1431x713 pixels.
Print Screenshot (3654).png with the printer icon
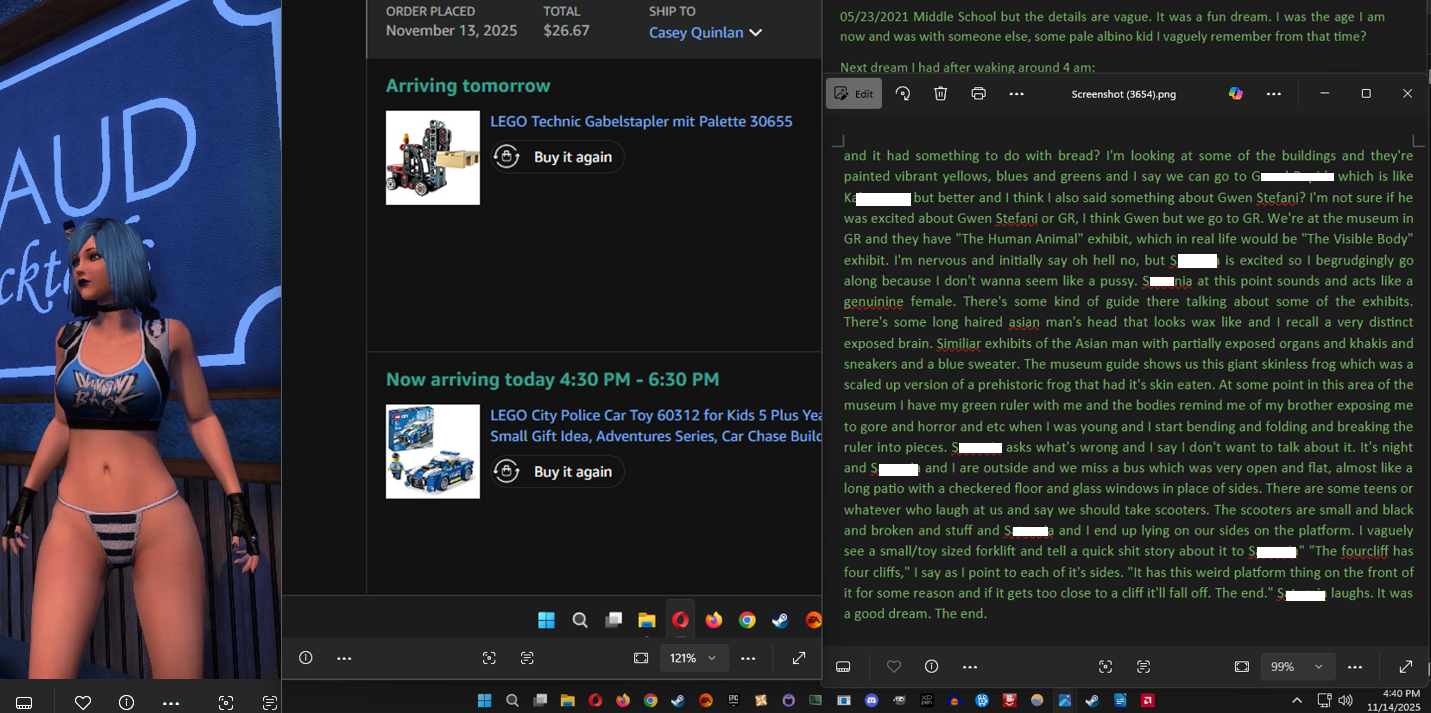pos(979,93)
